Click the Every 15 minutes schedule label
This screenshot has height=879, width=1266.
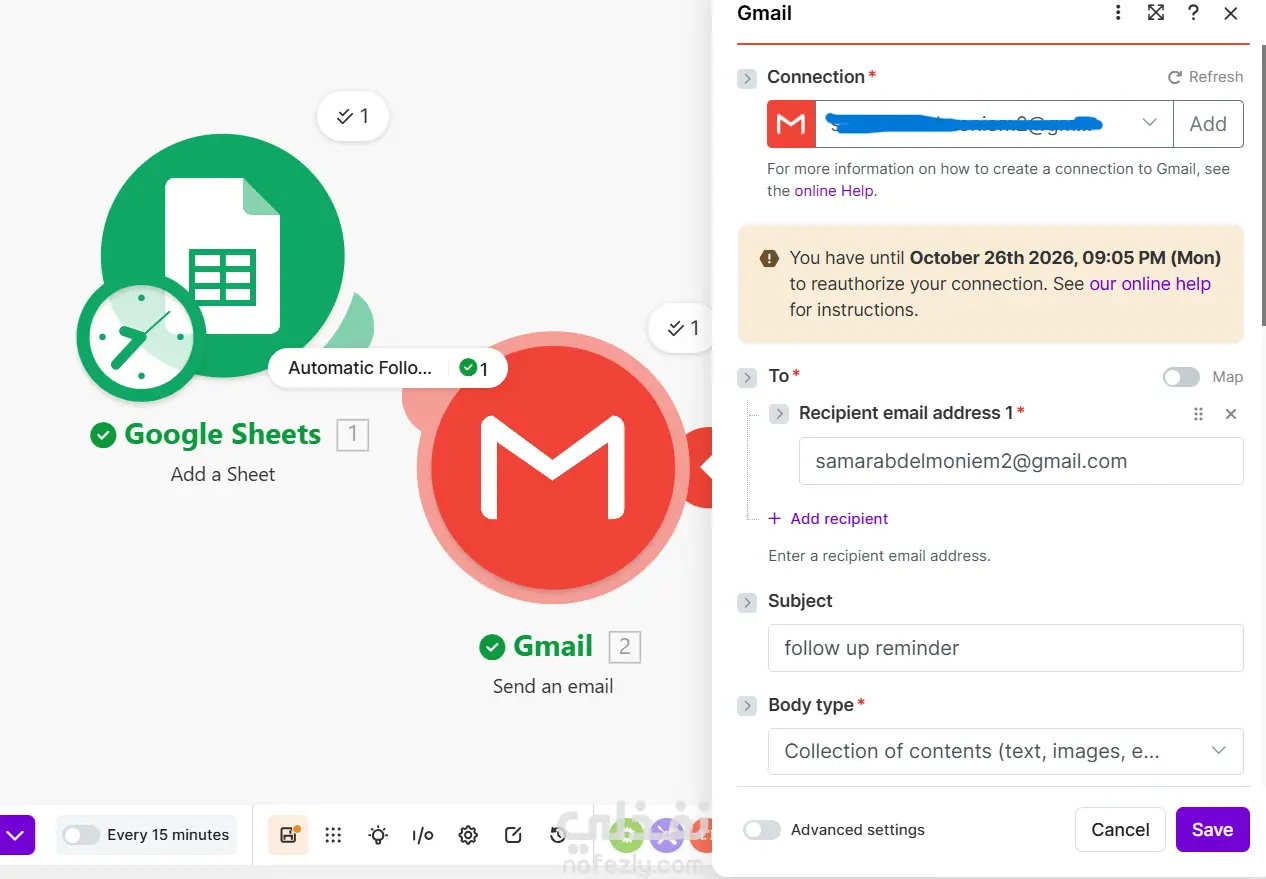pyautogui.click(x=168, y=835)
